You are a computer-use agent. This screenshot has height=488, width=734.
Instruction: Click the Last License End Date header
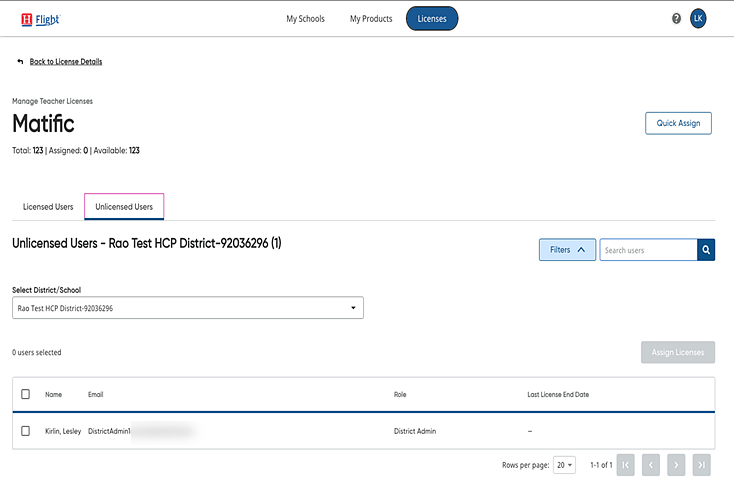[558, 394]
